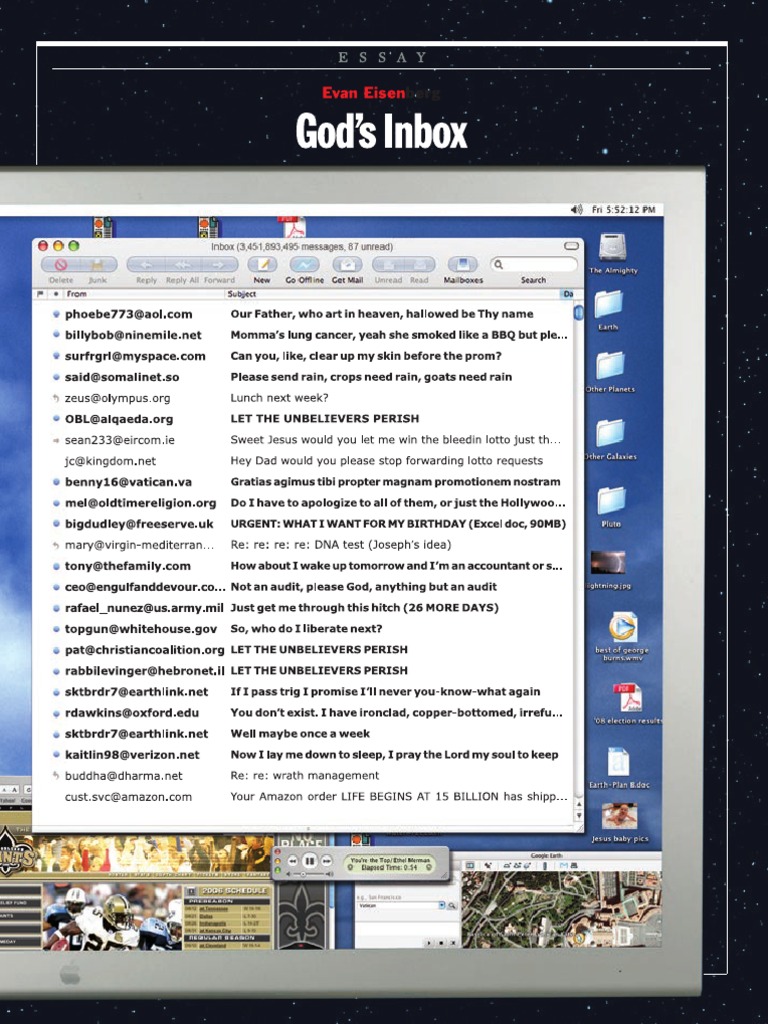
Task: Skip to previous track in iTunes
Action: click(x=293, y=861)
